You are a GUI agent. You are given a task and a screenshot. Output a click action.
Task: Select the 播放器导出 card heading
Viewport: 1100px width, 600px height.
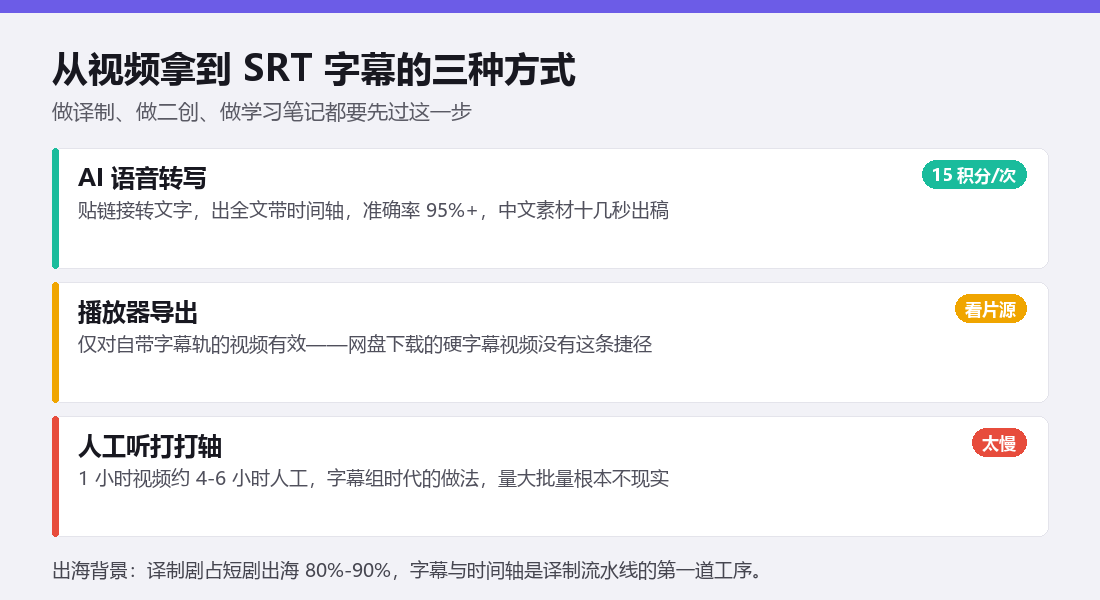(x=138, y=312)
